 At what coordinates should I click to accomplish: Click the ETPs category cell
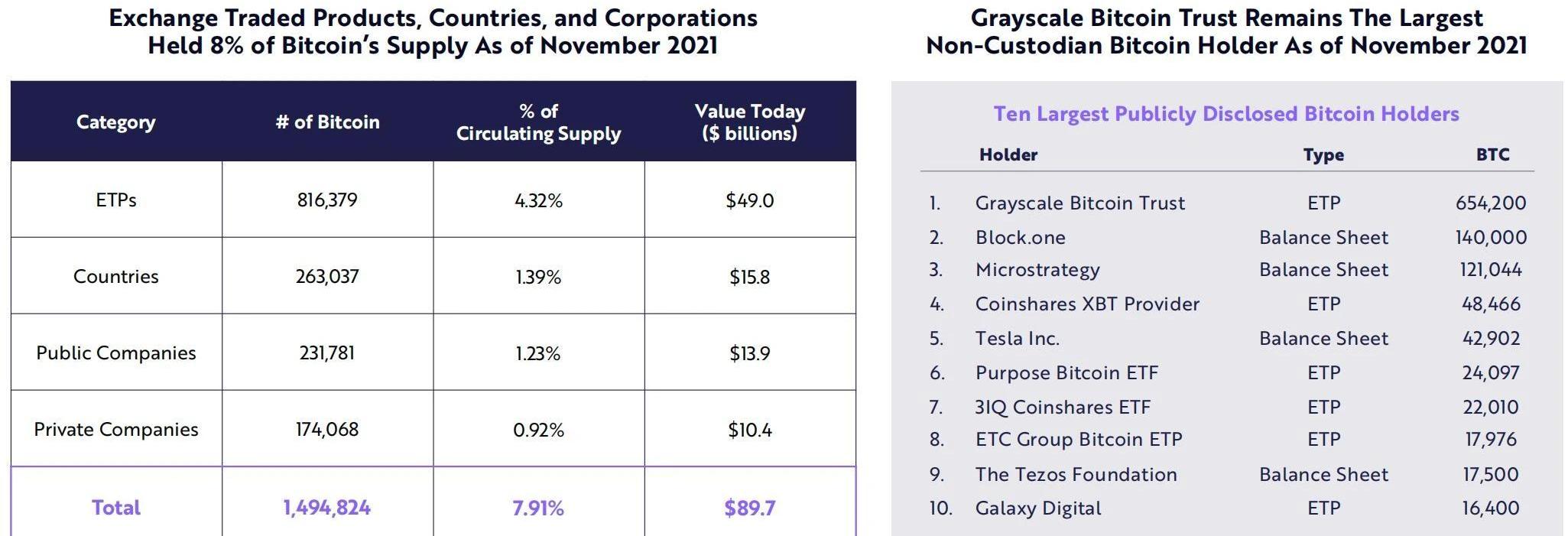click(x=116, y=200)
